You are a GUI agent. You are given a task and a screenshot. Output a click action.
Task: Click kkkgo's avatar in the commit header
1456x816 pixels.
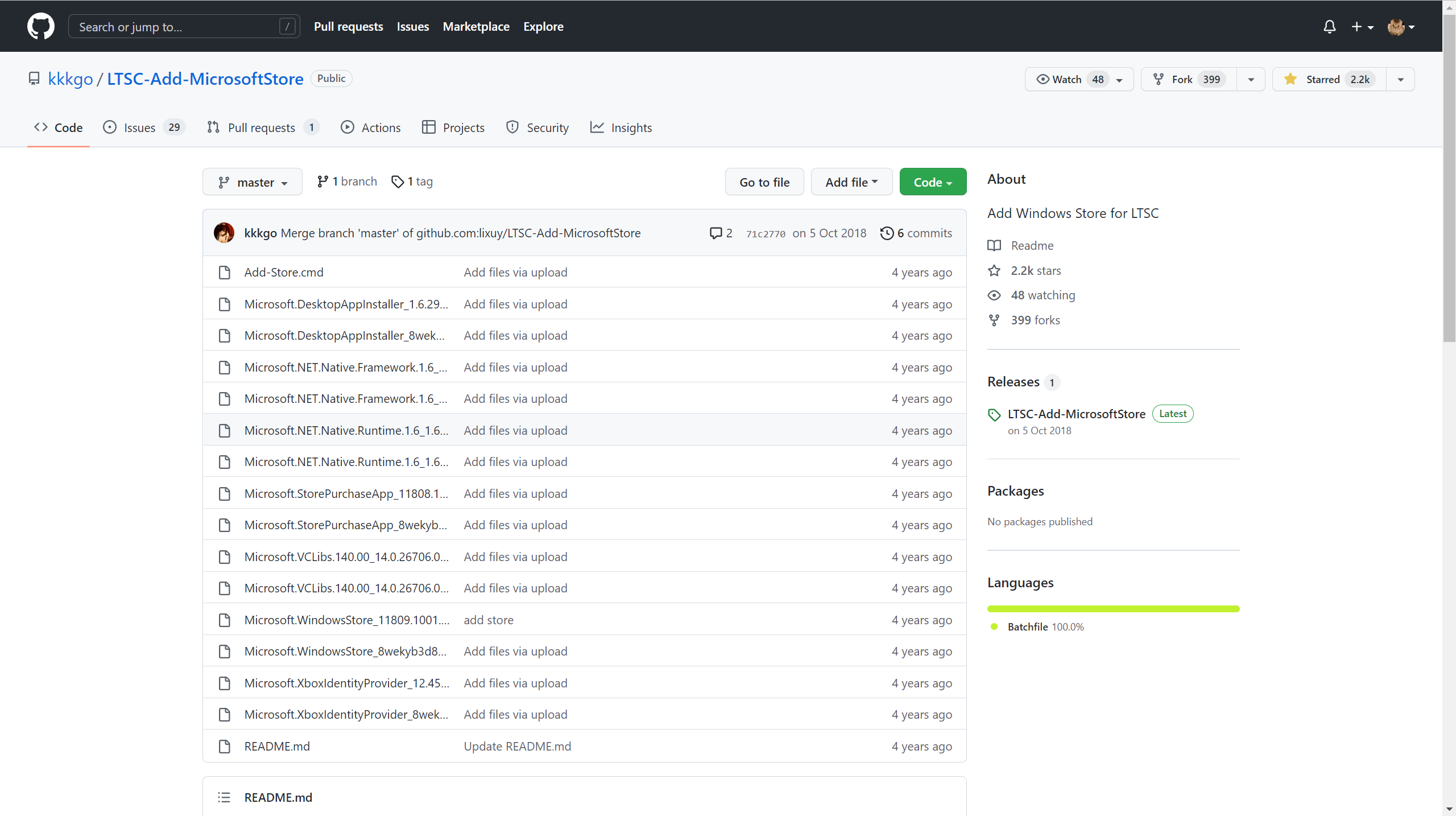[224, 233]
